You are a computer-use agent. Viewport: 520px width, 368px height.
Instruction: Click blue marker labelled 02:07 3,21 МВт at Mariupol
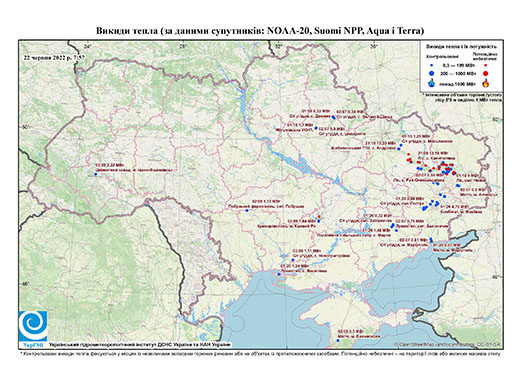[431, 240]
